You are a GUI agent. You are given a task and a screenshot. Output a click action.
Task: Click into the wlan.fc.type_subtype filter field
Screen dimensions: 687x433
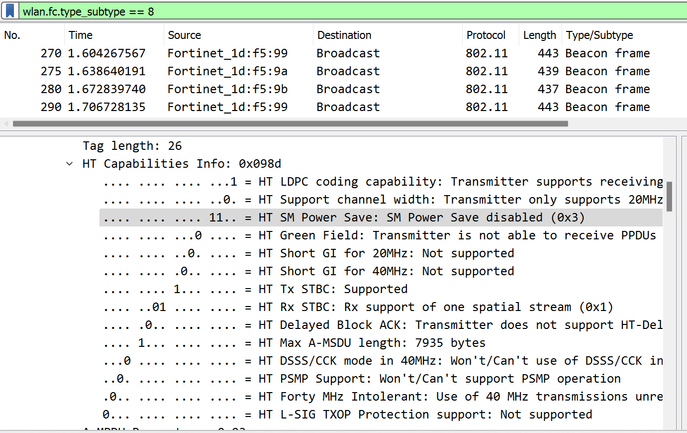coord(300,10)
